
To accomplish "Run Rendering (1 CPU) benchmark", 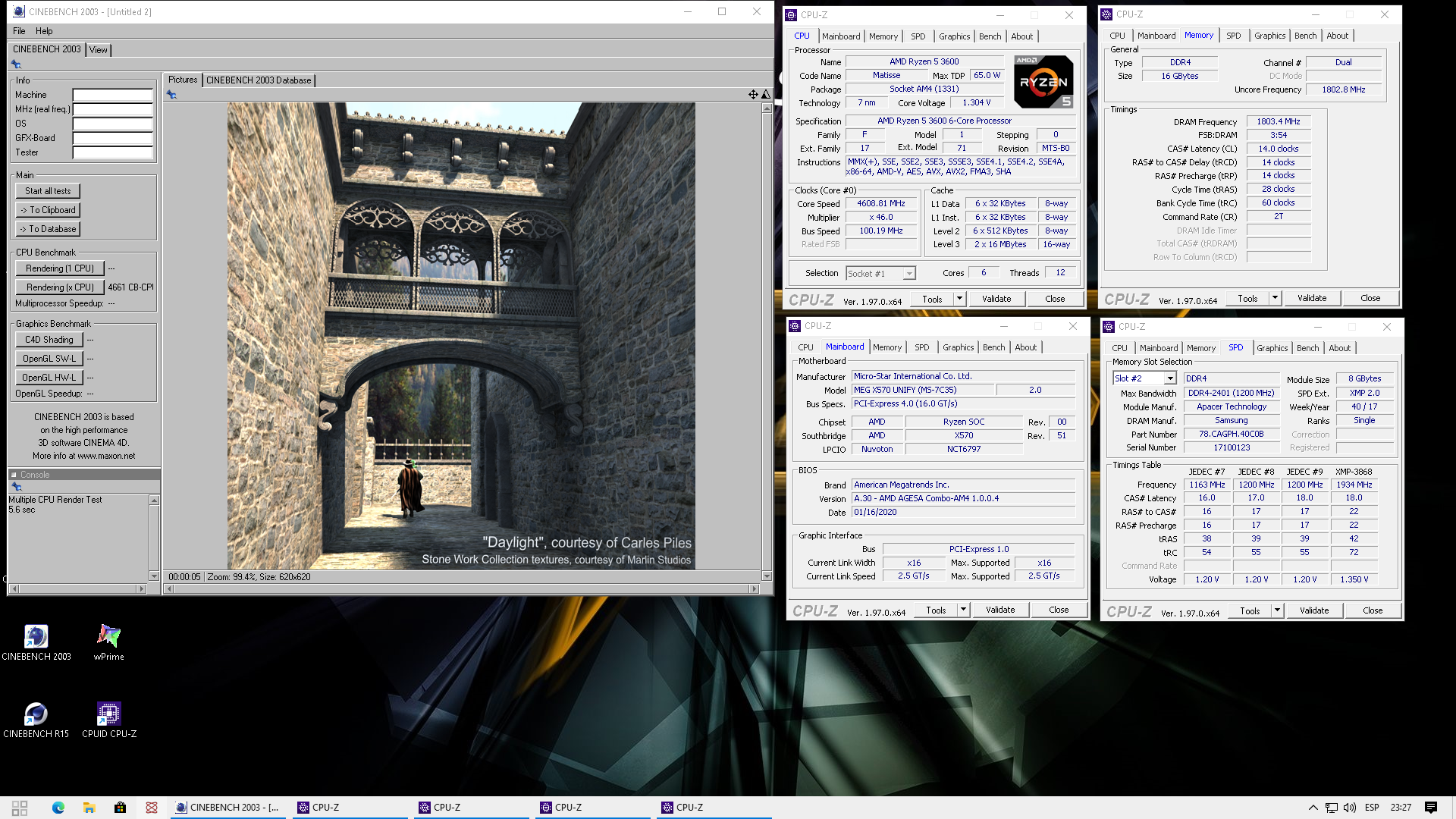I will 60,268.
